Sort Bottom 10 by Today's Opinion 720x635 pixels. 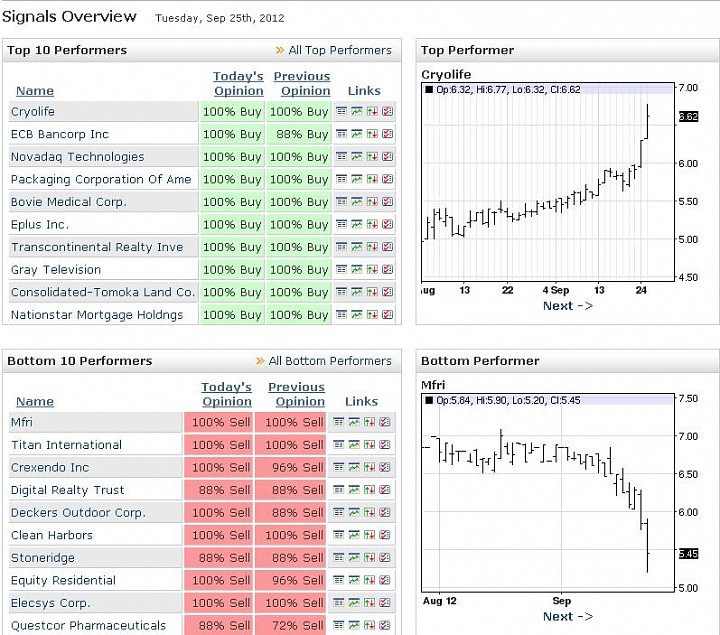pos(226,394)
